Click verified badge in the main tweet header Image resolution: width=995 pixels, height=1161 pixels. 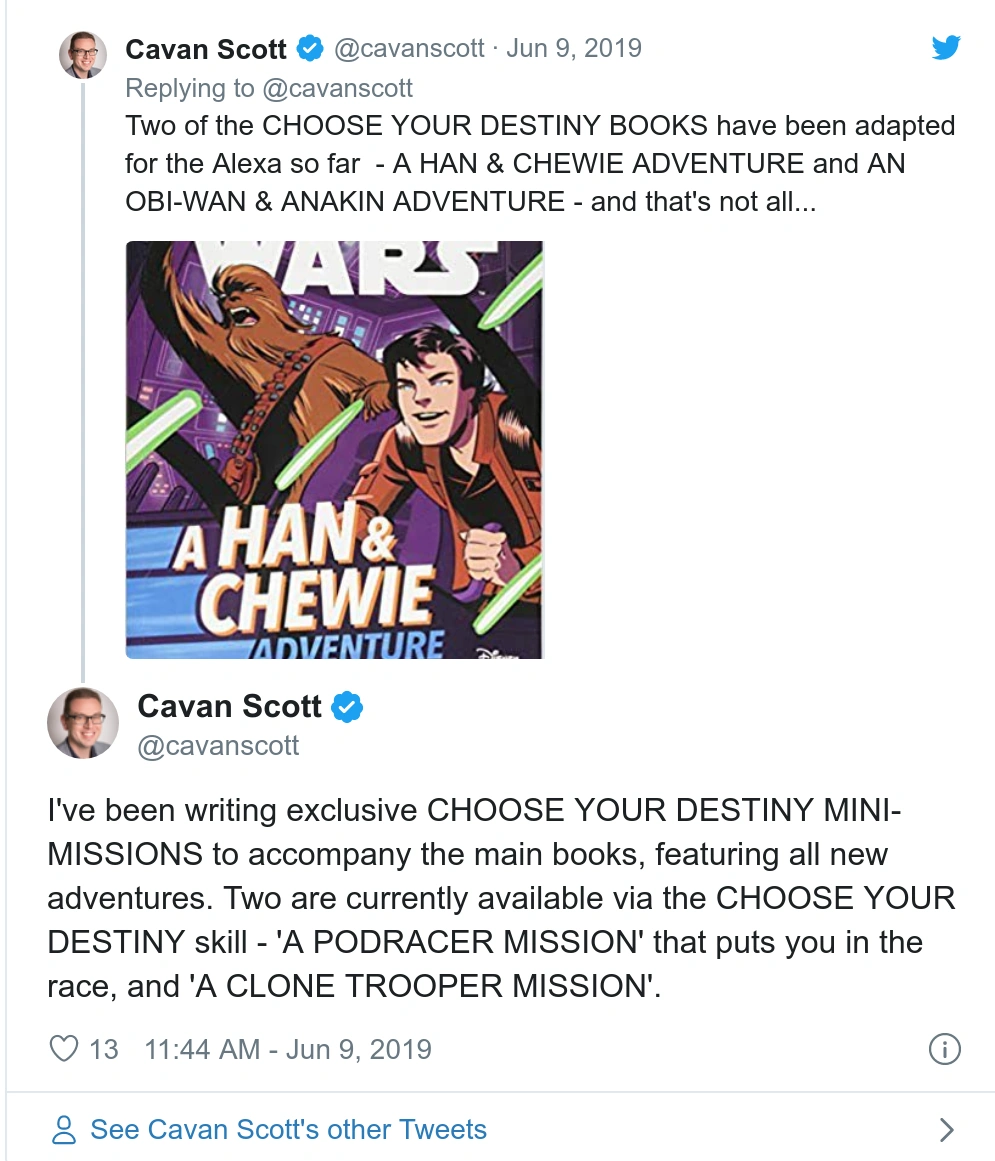(346, 706)
